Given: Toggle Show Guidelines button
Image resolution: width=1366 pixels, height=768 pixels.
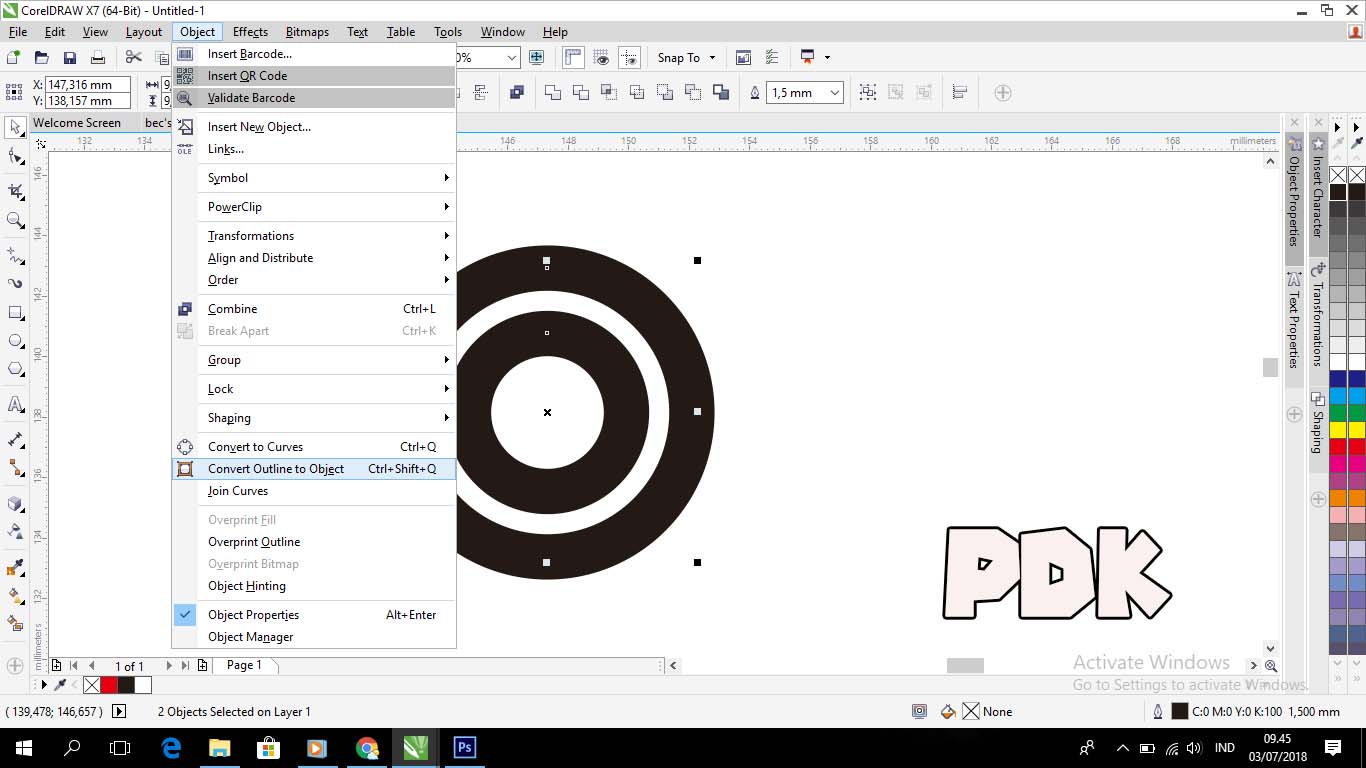Looking at the screenshot, I should pos(629,57).
